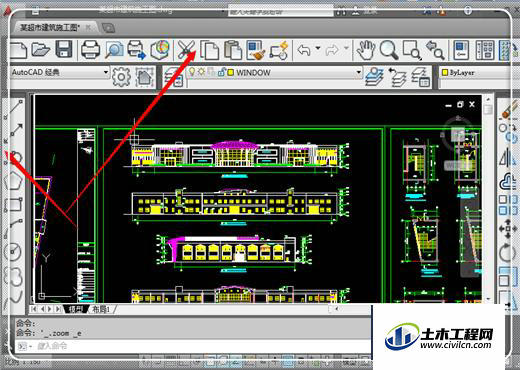Switch to the 布局1 layout tab
The width and height of the screenshot is (520, 370).
101,309
